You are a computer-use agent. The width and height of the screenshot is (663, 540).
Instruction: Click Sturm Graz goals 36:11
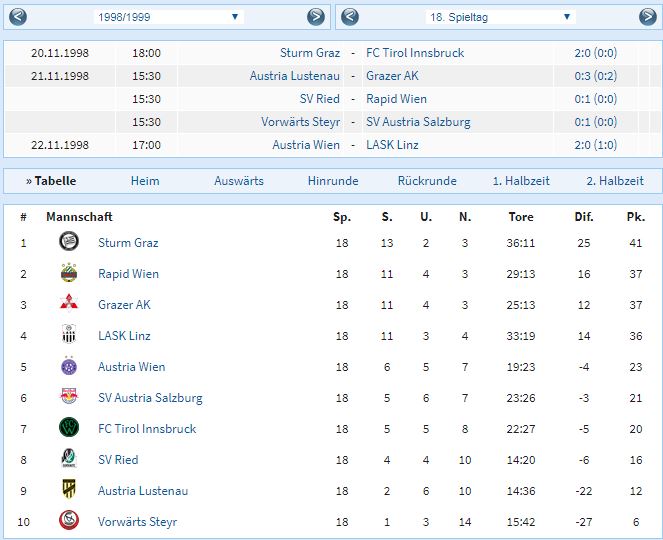(x=521, y=243)
